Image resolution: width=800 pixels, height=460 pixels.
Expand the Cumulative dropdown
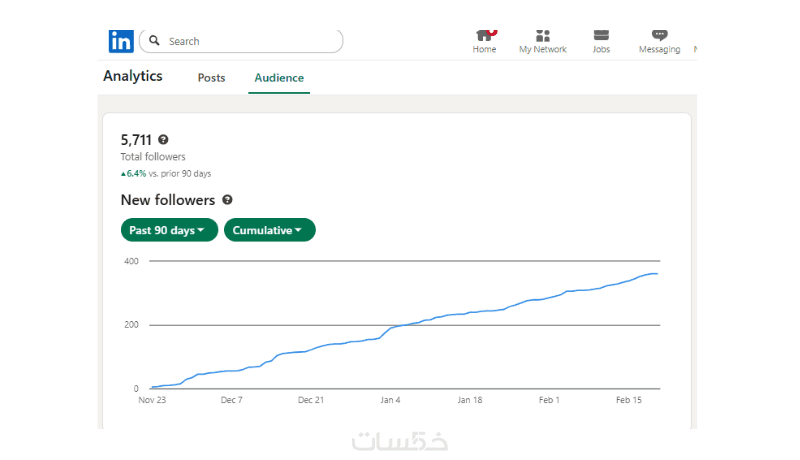269,230
